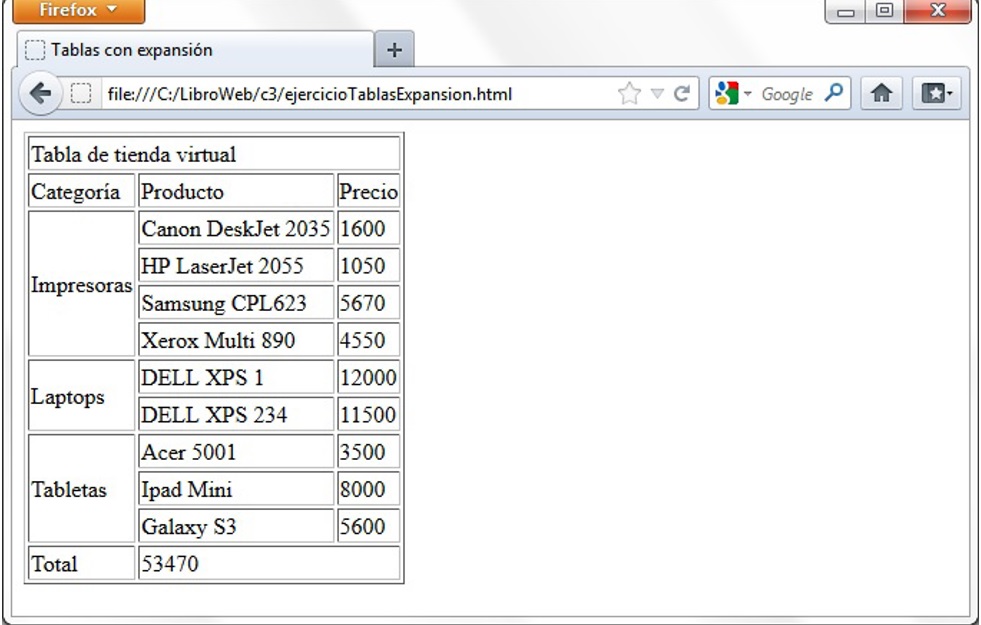Select the 'Laptops' category cell
The height and width of the screenshot is (625, 981).
coord(81,395)
